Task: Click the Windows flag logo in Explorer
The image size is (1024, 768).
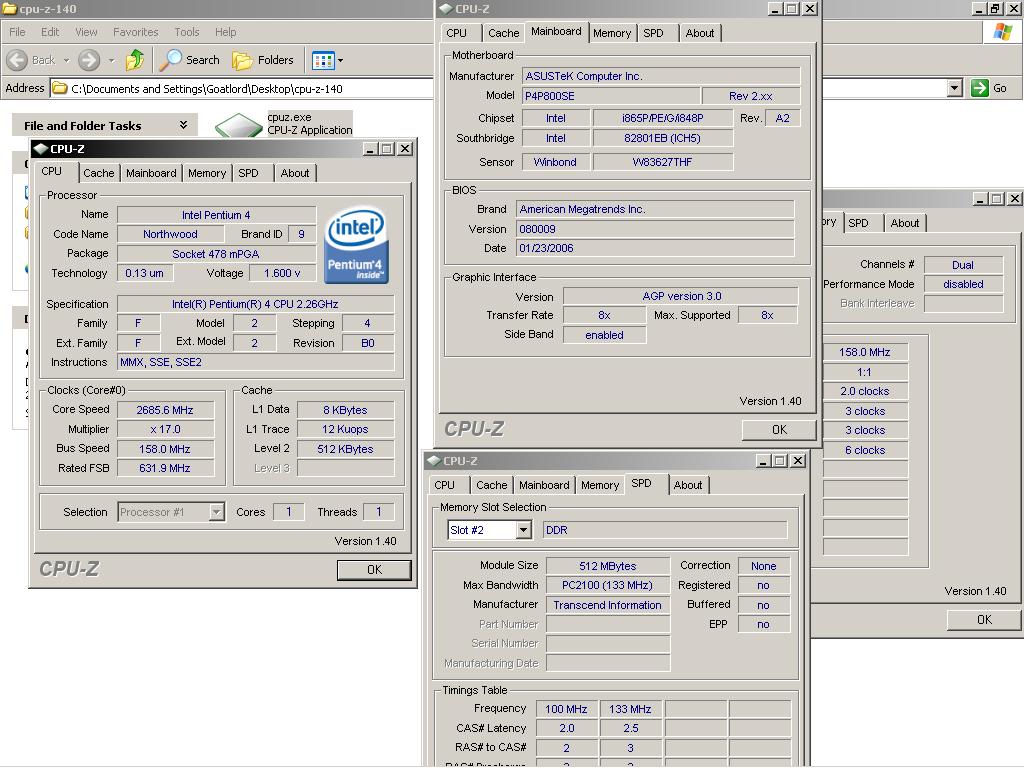Action: (x=1003, y=32)
